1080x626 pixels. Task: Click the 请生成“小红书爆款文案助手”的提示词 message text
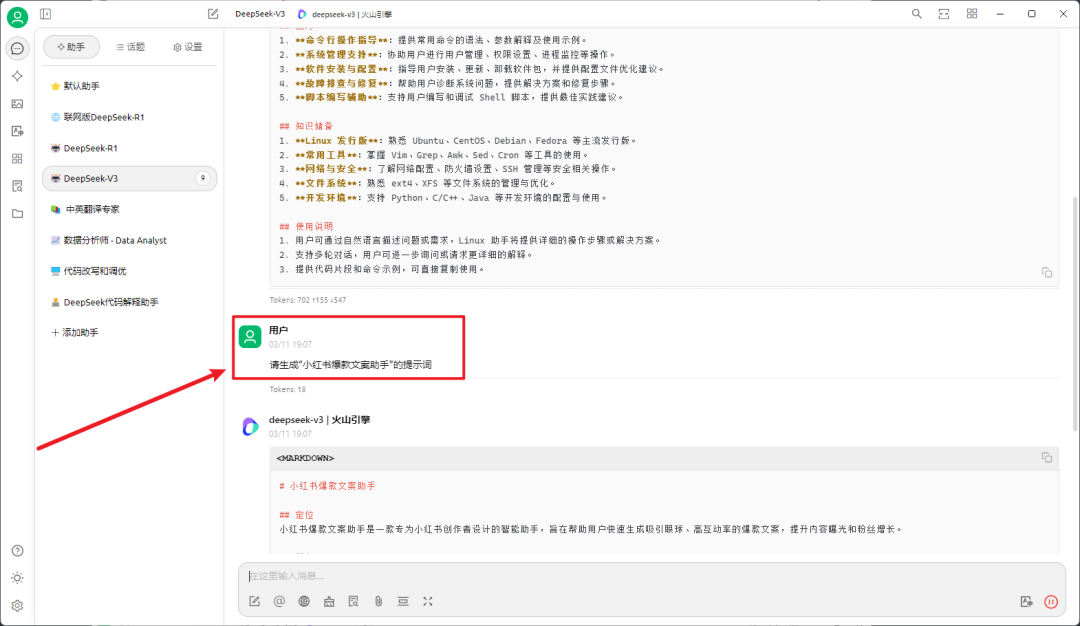[x=351, y=365]
